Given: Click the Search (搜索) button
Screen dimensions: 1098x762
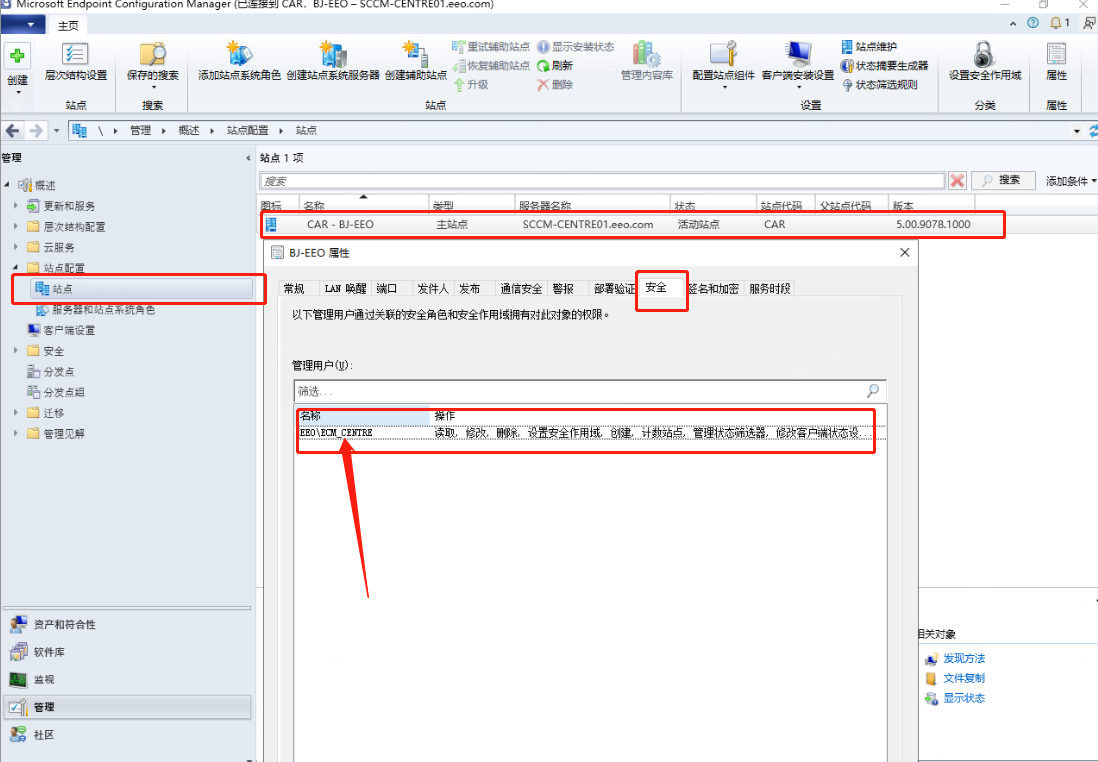Looking at the screenshot, I should [x=1003, y=181].
